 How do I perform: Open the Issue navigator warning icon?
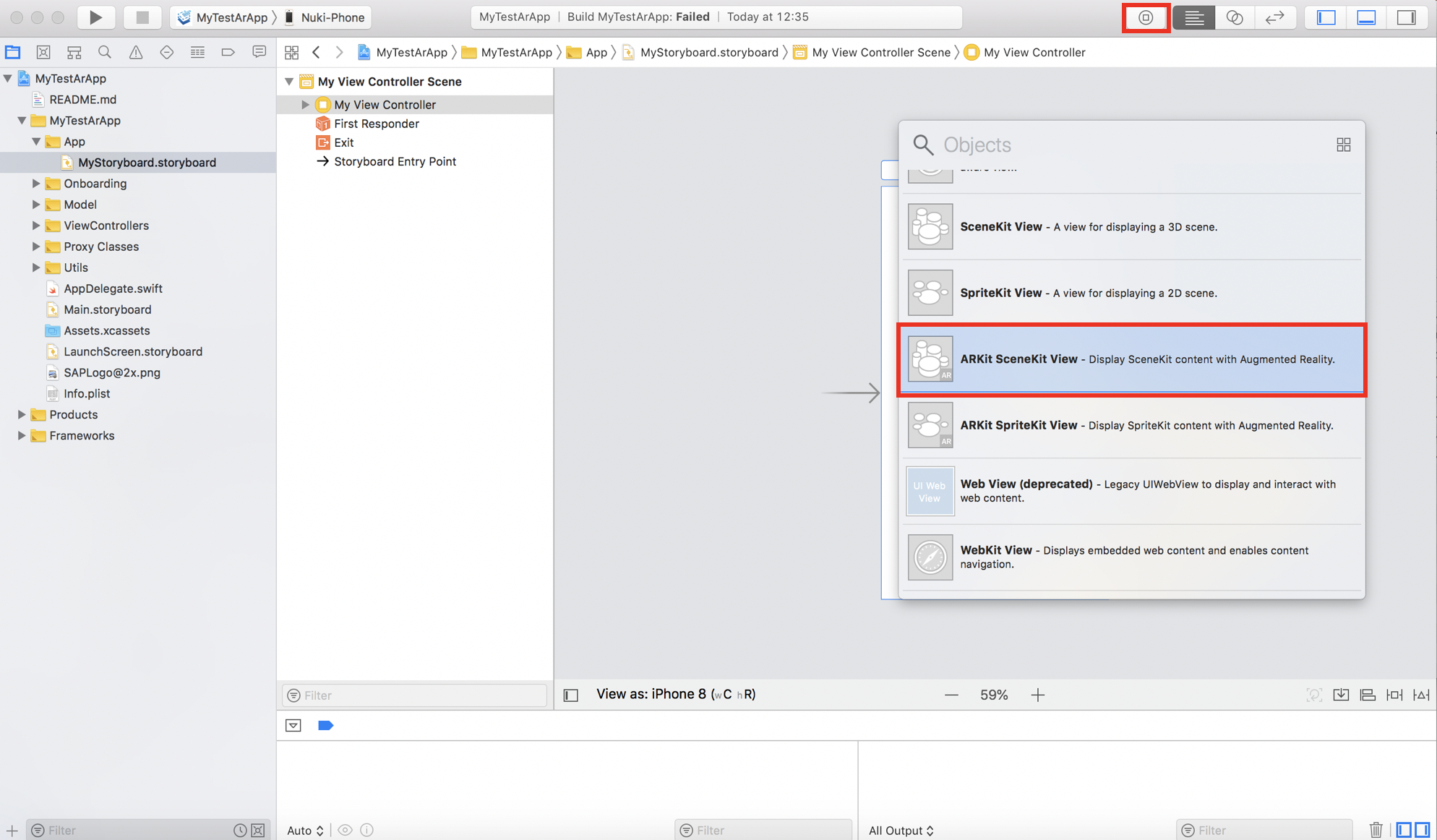(x=135, y=52)
